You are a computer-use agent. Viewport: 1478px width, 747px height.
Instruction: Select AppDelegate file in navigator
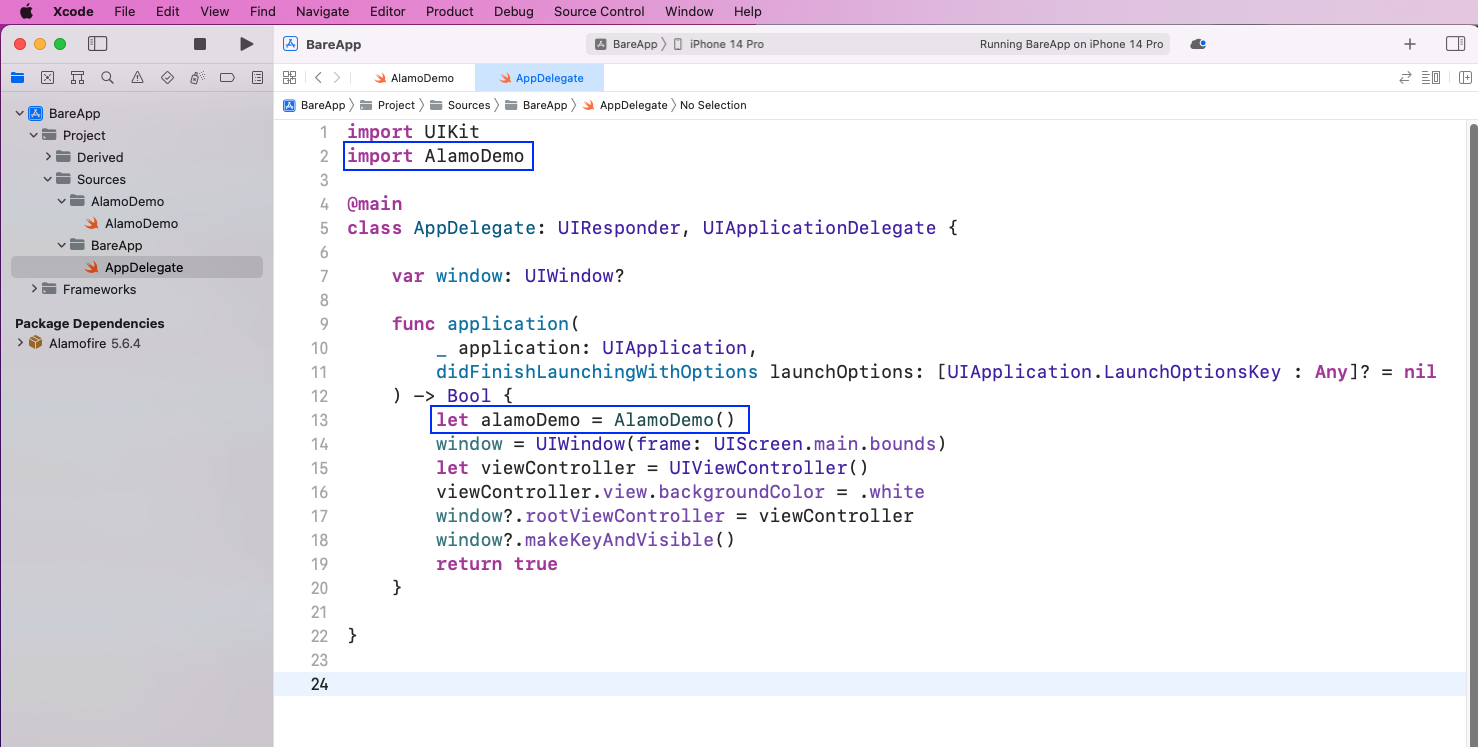pyautogui.click(x=137, y=267)
